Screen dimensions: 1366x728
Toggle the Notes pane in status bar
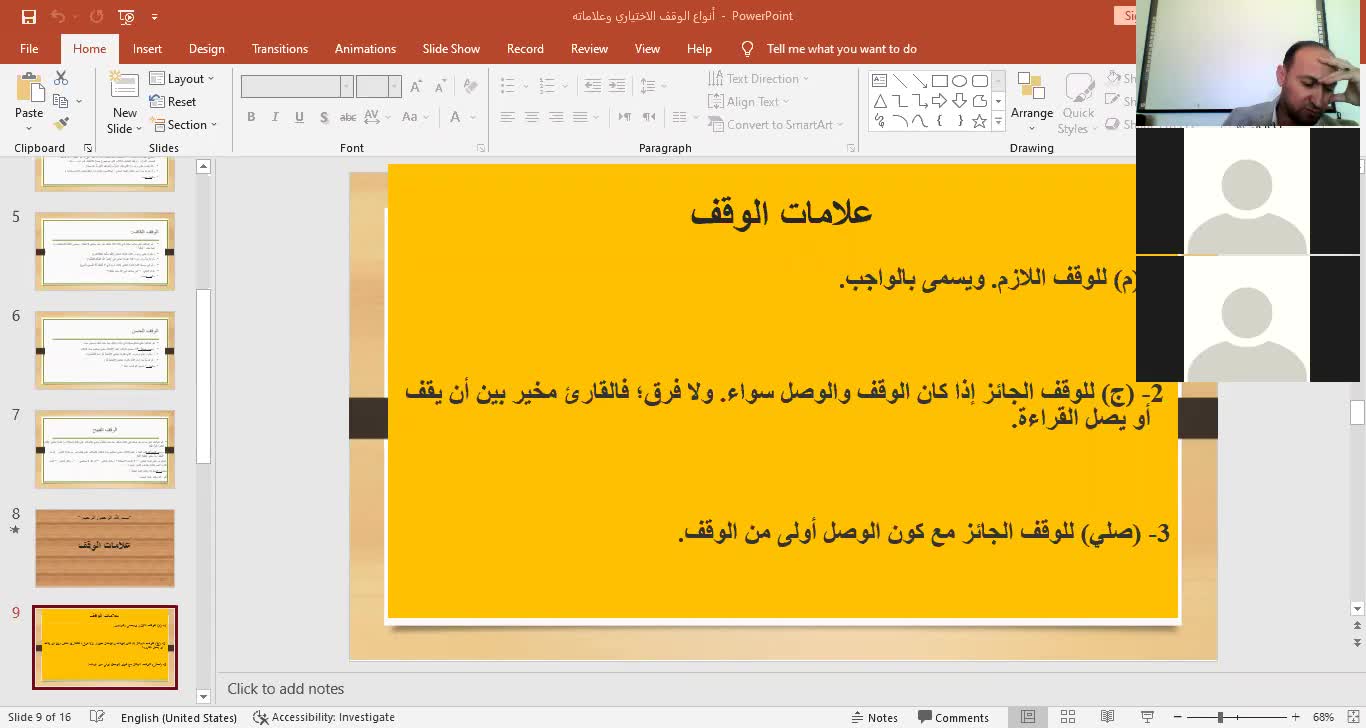[x=874, y=717]
